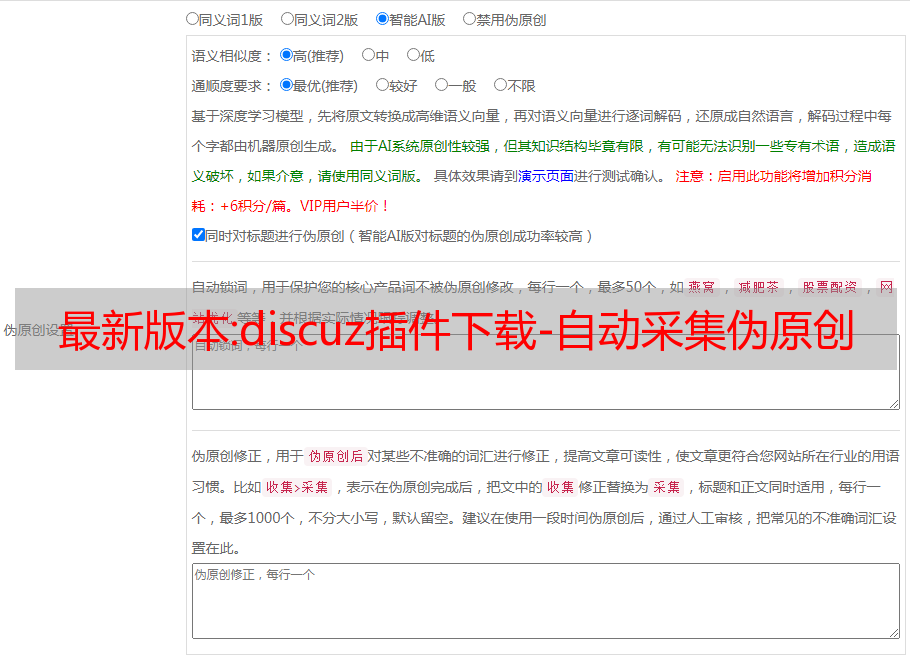Set 语义相似度 to 中

[x=368, y=55]
